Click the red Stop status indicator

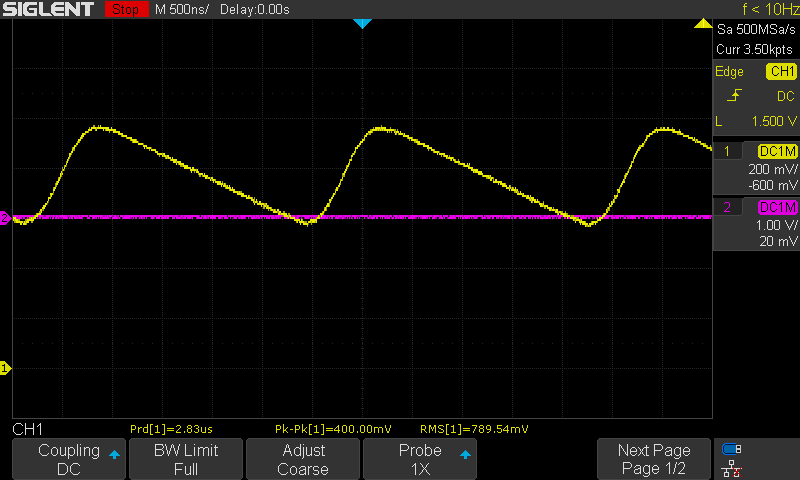(126, 9)
